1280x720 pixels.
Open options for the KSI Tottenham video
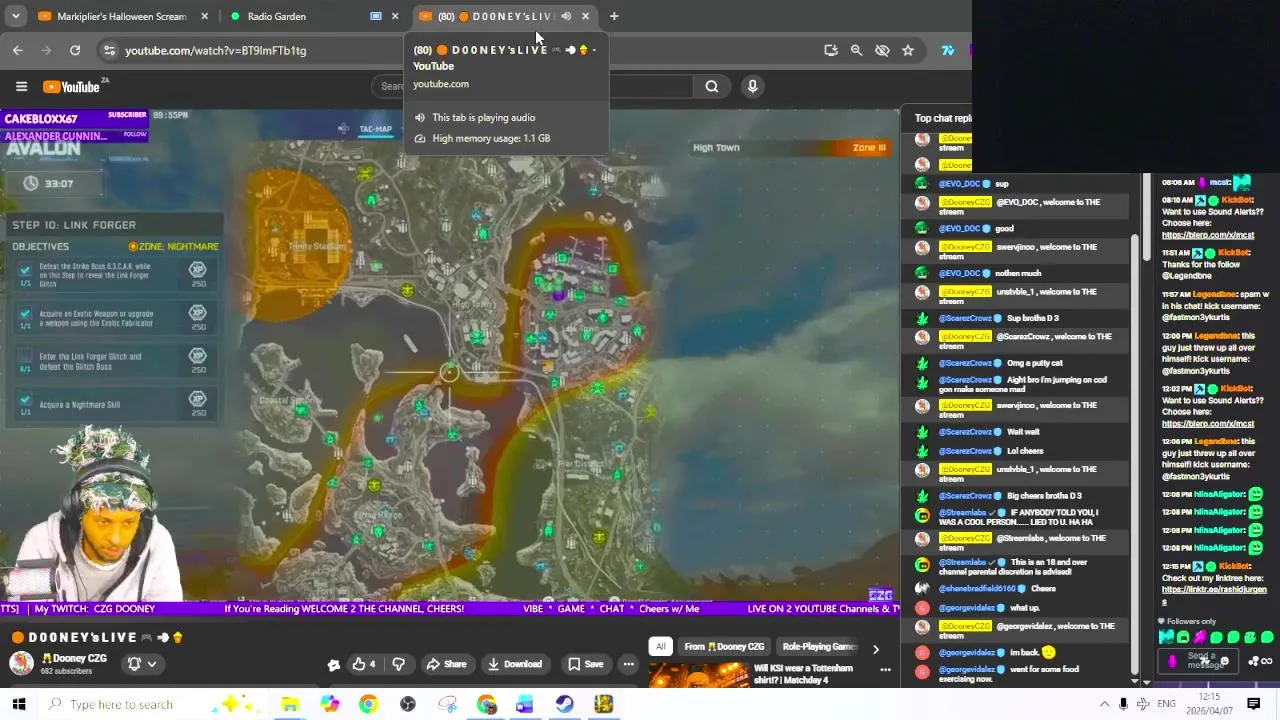(885, 669)
